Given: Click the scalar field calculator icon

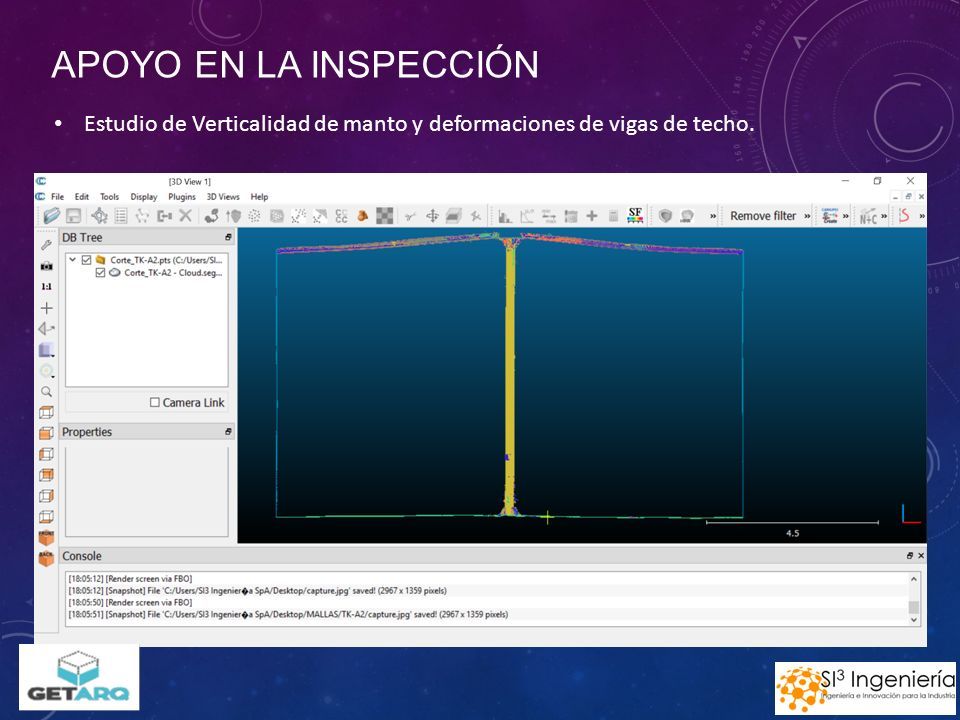Looking at the screenshot, I should (x=613, y=216).
